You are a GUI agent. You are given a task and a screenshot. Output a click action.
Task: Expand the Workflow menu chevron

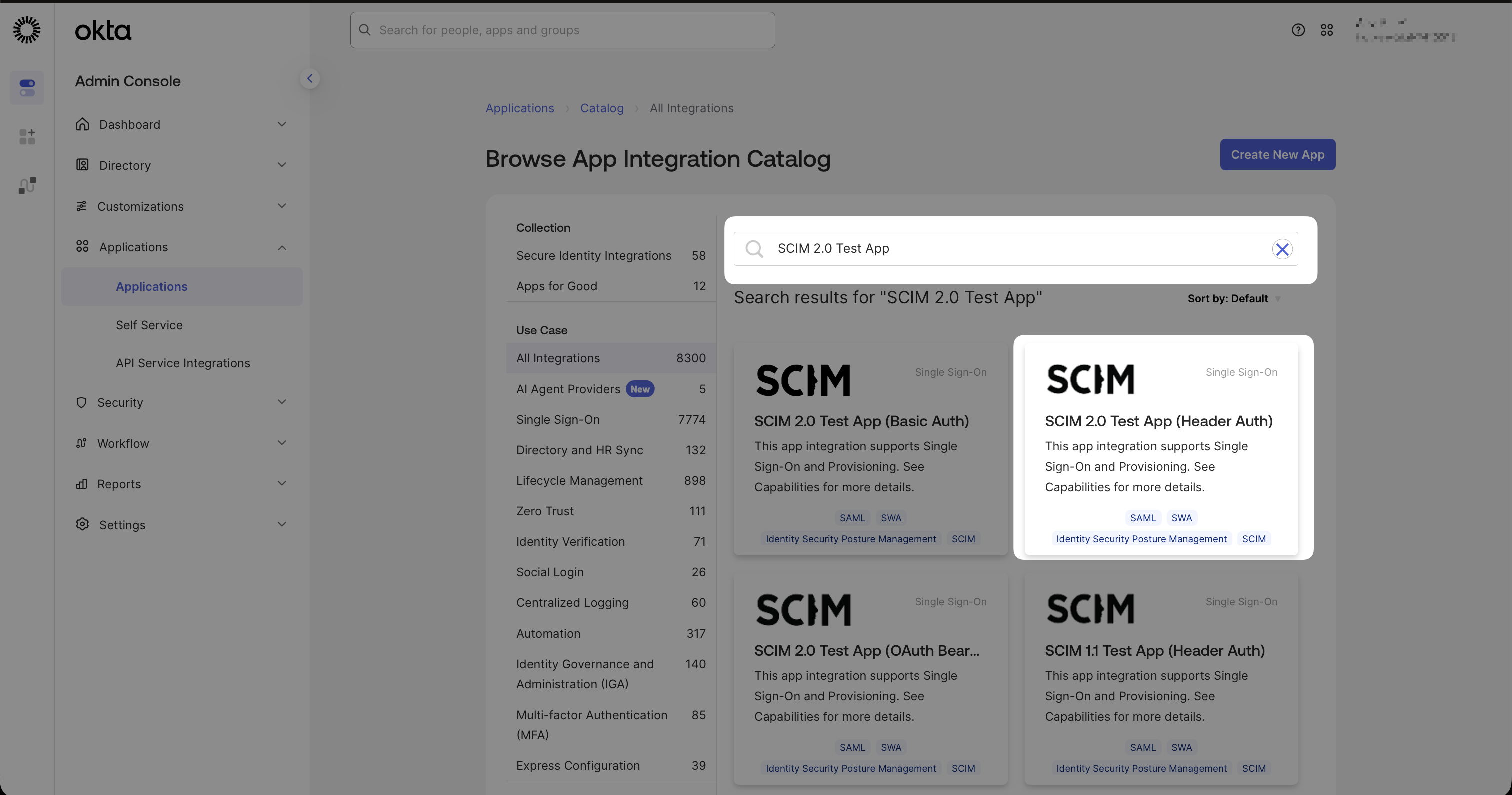(x=282, y=443)
